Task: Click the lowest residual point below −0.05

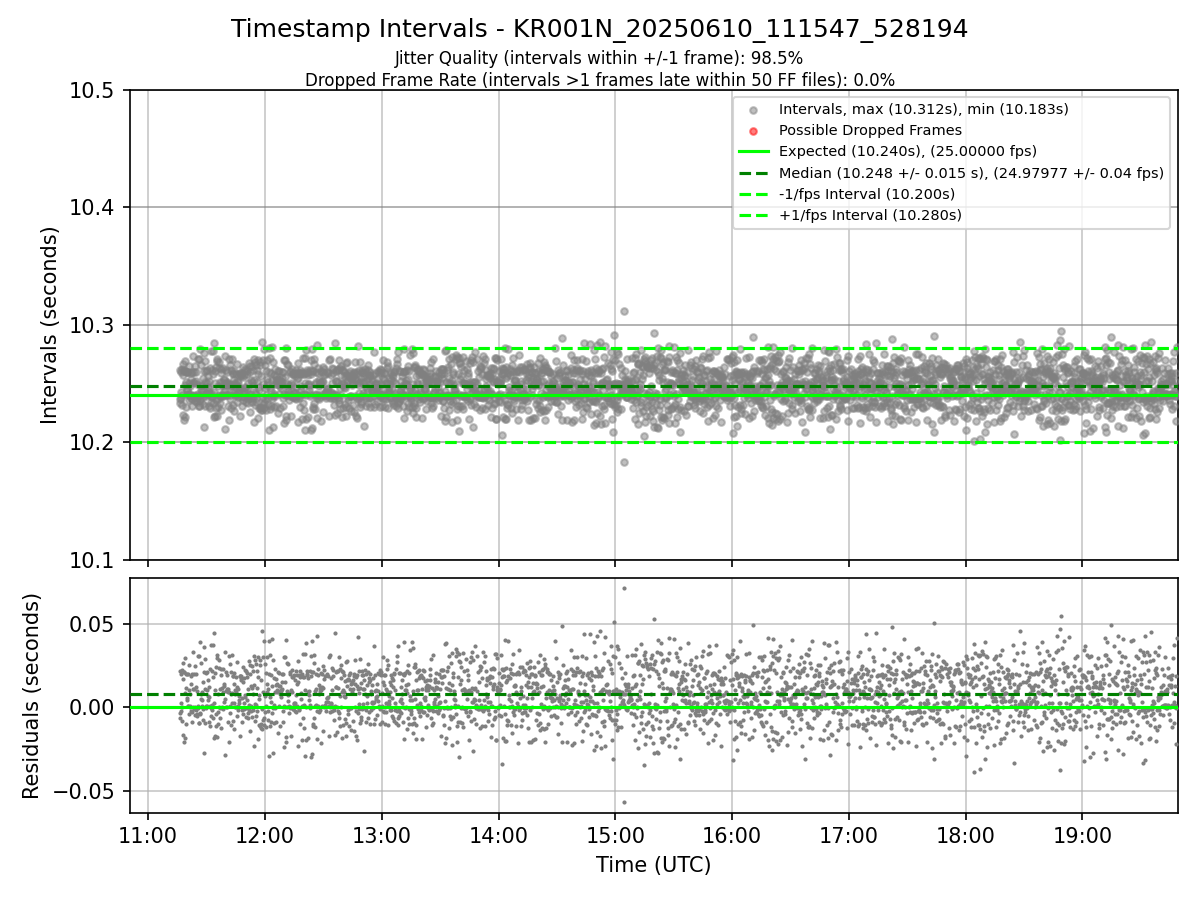Action: (624, 802)
